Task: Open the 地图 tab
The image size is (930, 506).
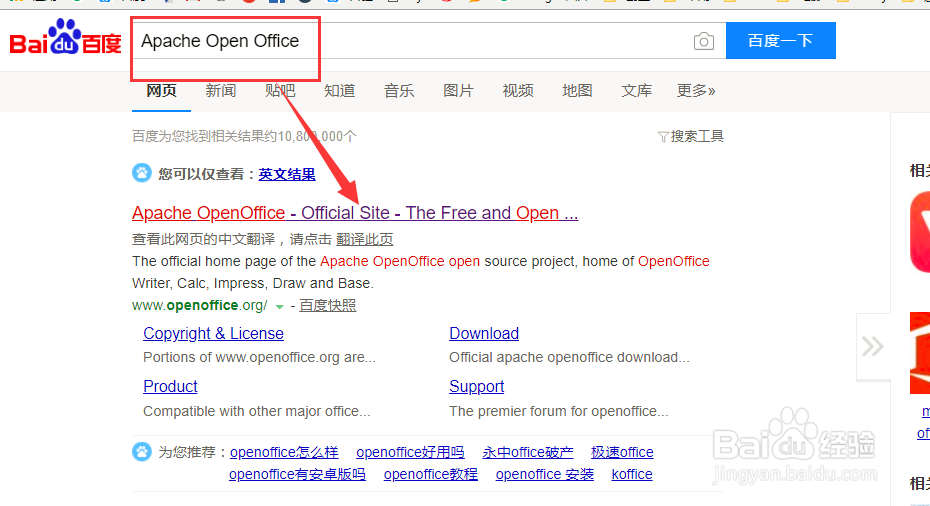Action: click(577, 91)
